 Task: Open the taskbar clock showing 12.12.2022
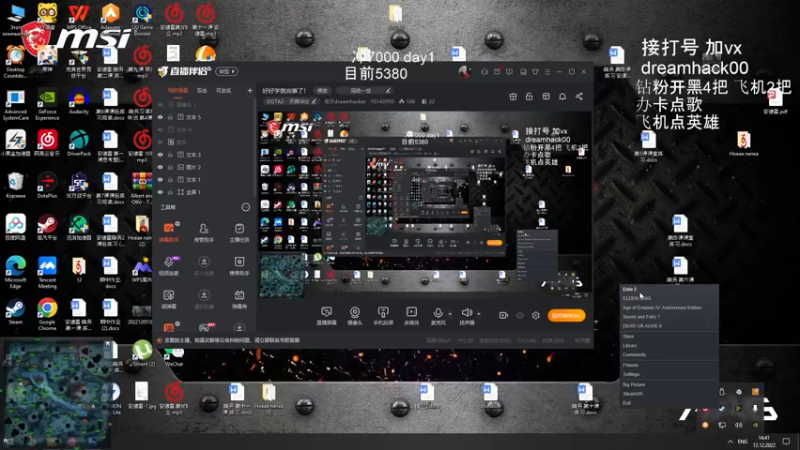tap(764, 442)
